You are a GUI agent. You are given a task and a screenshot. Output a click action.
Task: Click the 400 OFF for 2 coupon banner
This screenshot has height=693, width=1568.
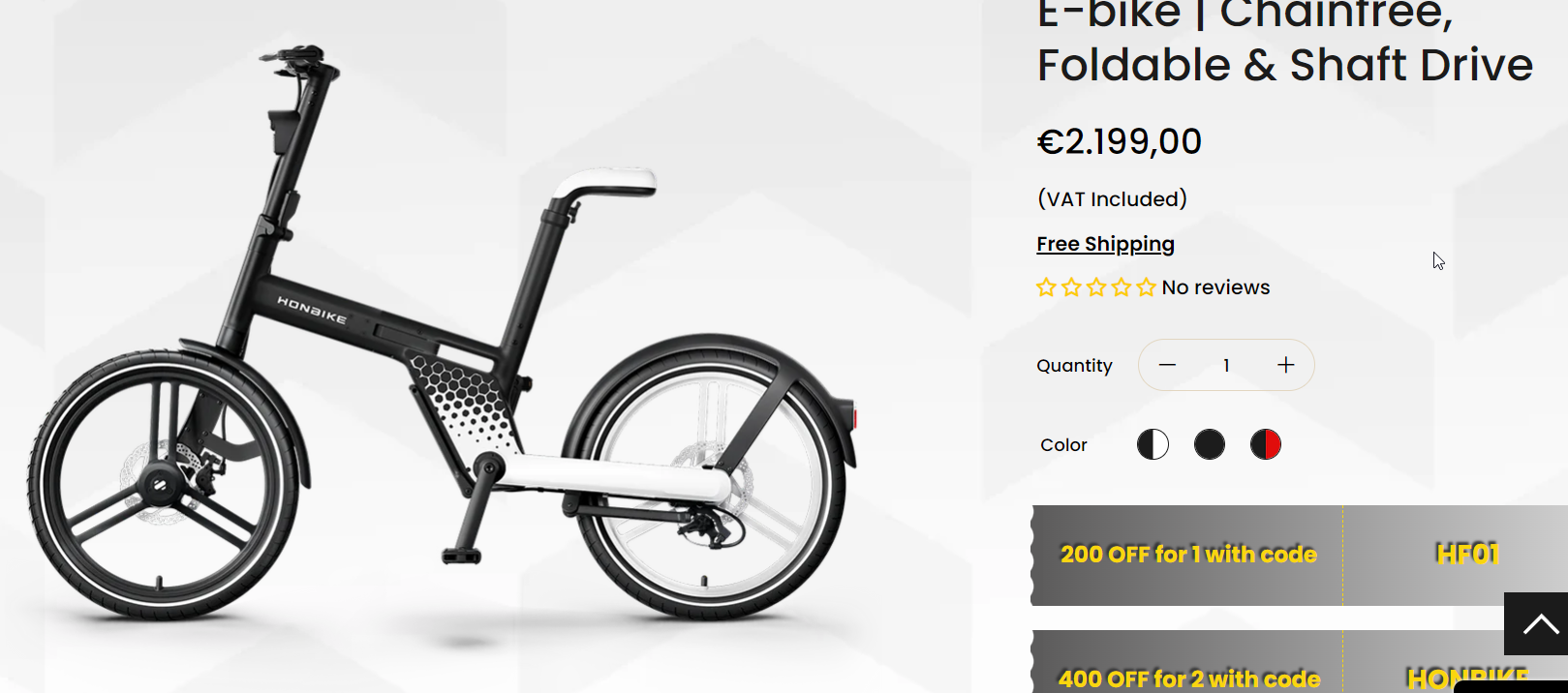tap(1188, 678)
